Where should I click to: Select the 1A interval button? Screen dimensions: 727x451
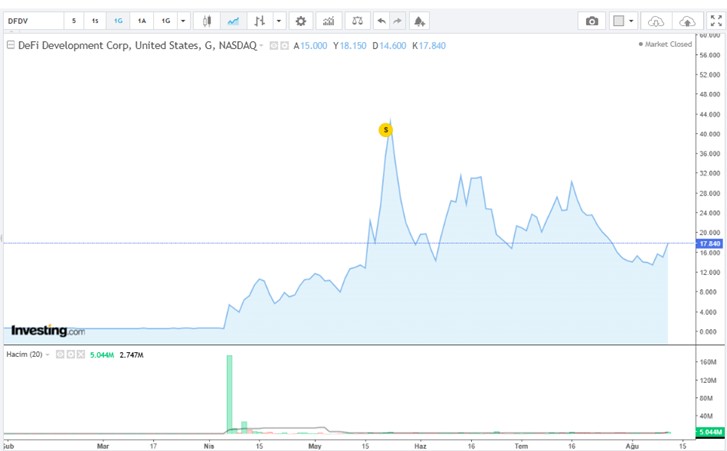(x=142, y=21)
